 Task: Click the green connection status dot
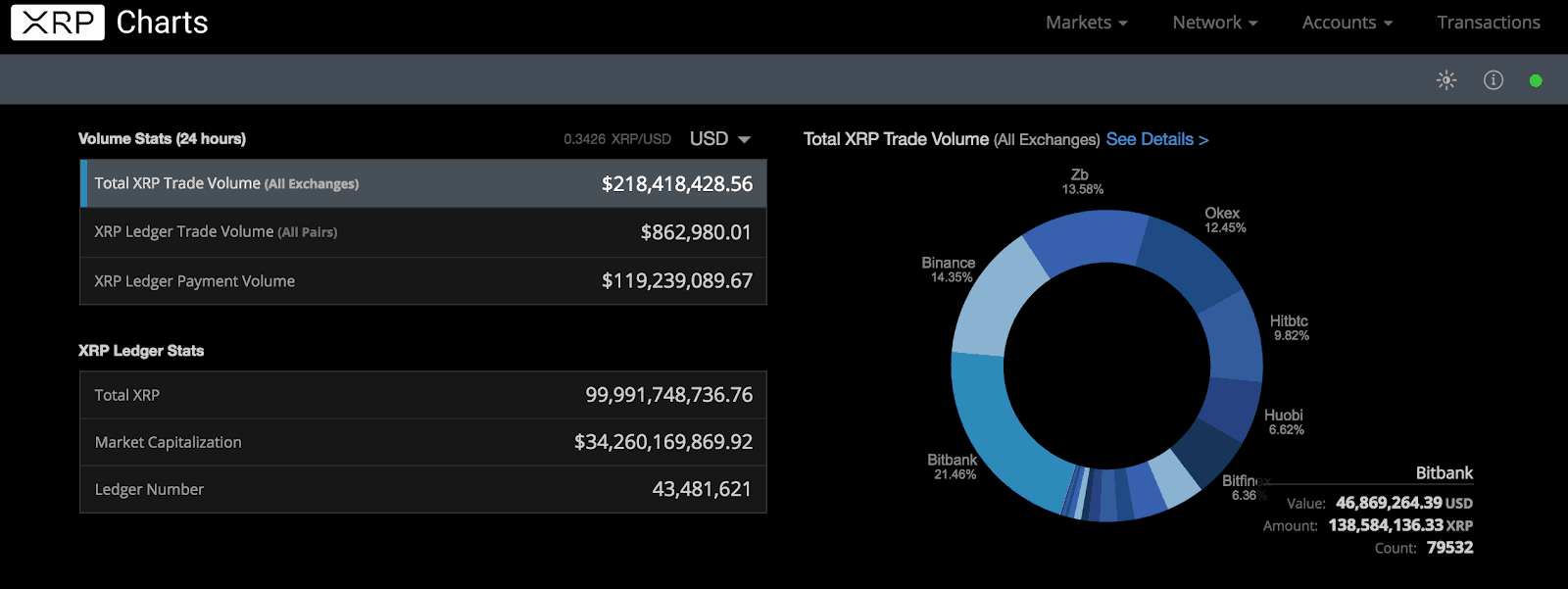click(x=1536, y=80)
